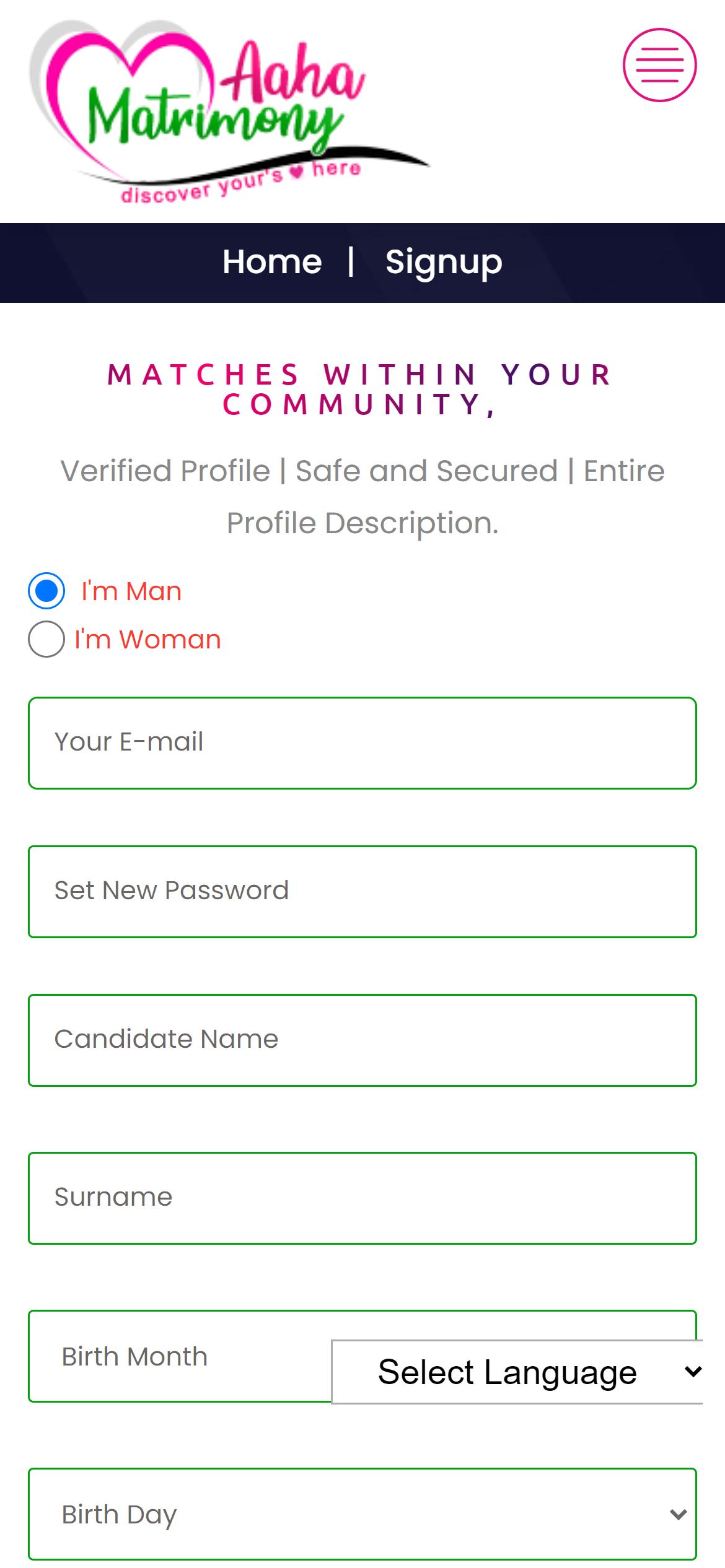The height and width of the screenshot is (1568, 725).
Task: Focus the Your E-mail field
Action: [x=362, y=743]
